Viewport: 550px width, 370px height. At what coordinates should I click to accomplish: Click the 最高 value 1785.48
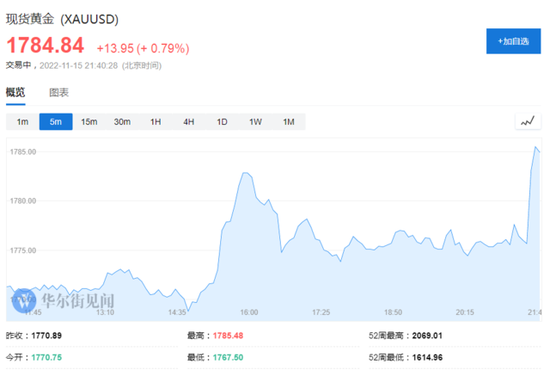click(228, 336)
